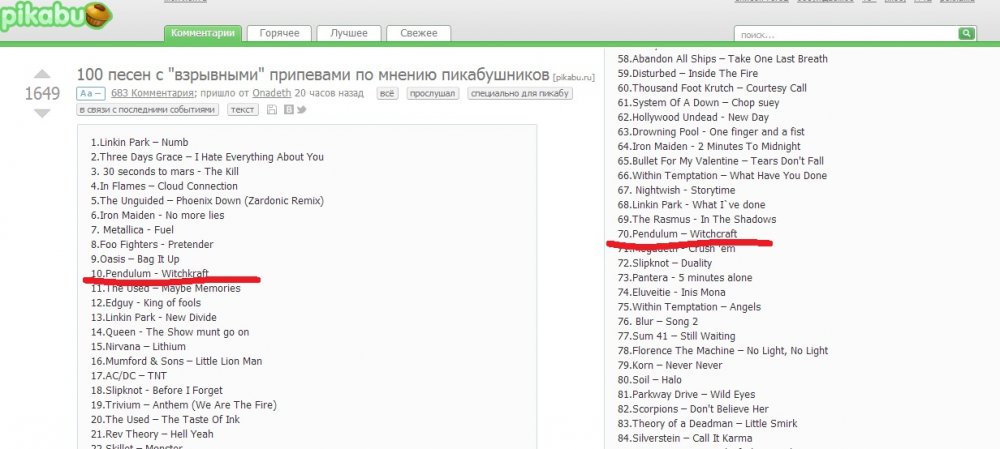The width and height of the screenshot is (1000, 449).
Task: Share the post via VK icon
Action: pyautogui.click(x=287, y=110)
